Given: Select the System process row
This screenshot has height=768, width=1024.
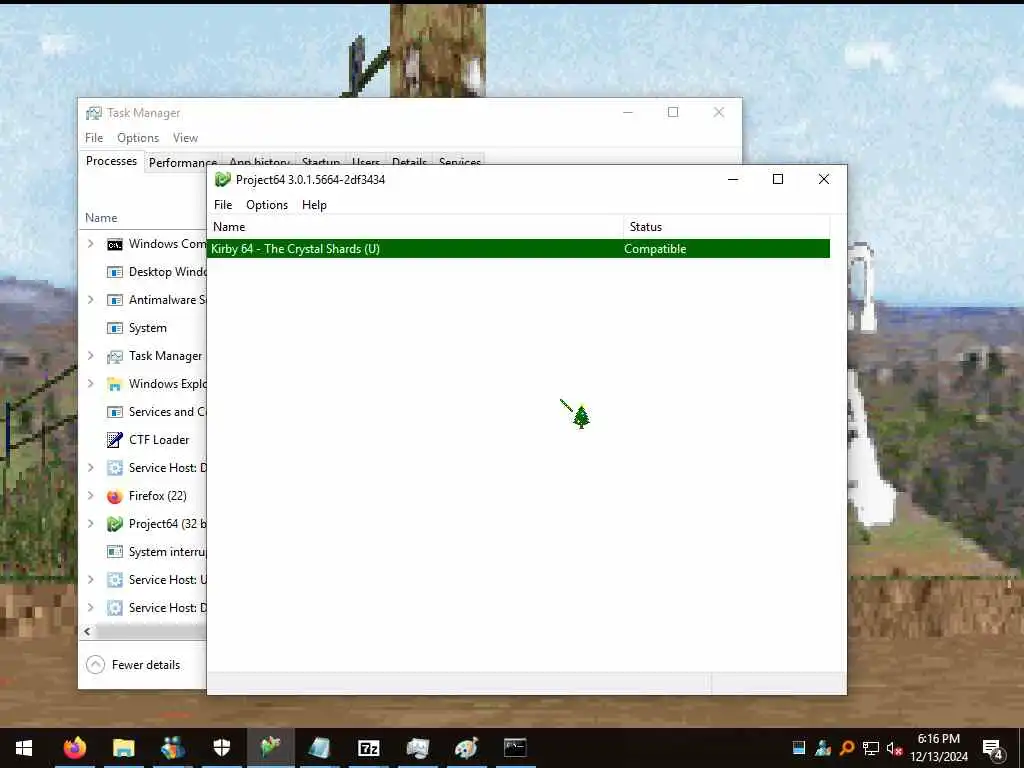Looking at the screenshot, I should (x=143, y=328).
